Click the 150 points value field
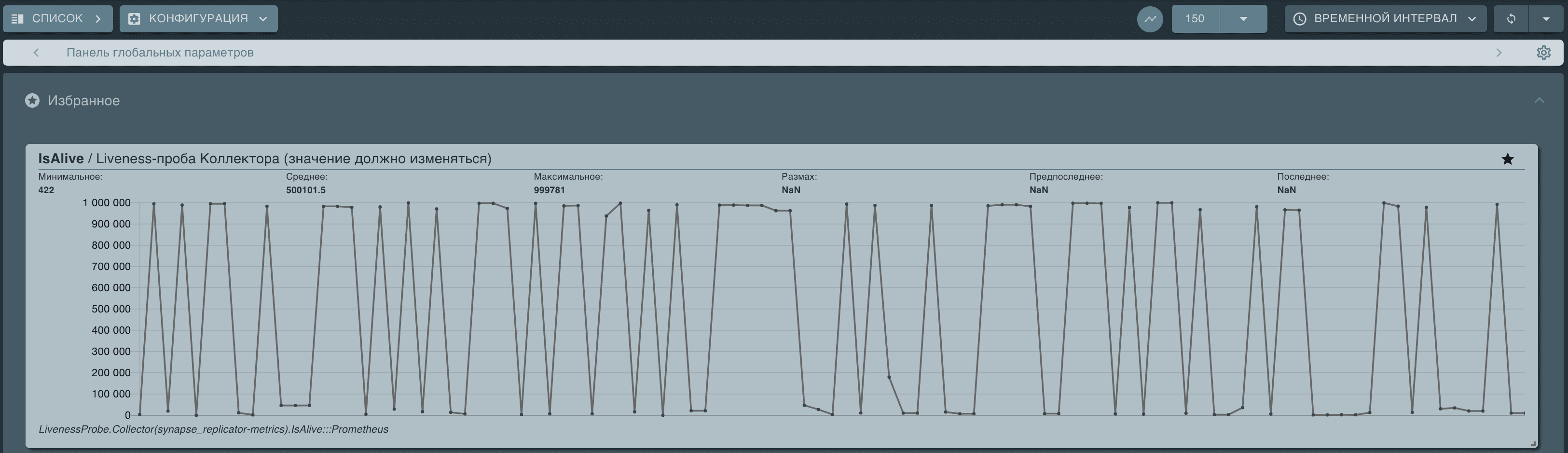 (1195, 19)
